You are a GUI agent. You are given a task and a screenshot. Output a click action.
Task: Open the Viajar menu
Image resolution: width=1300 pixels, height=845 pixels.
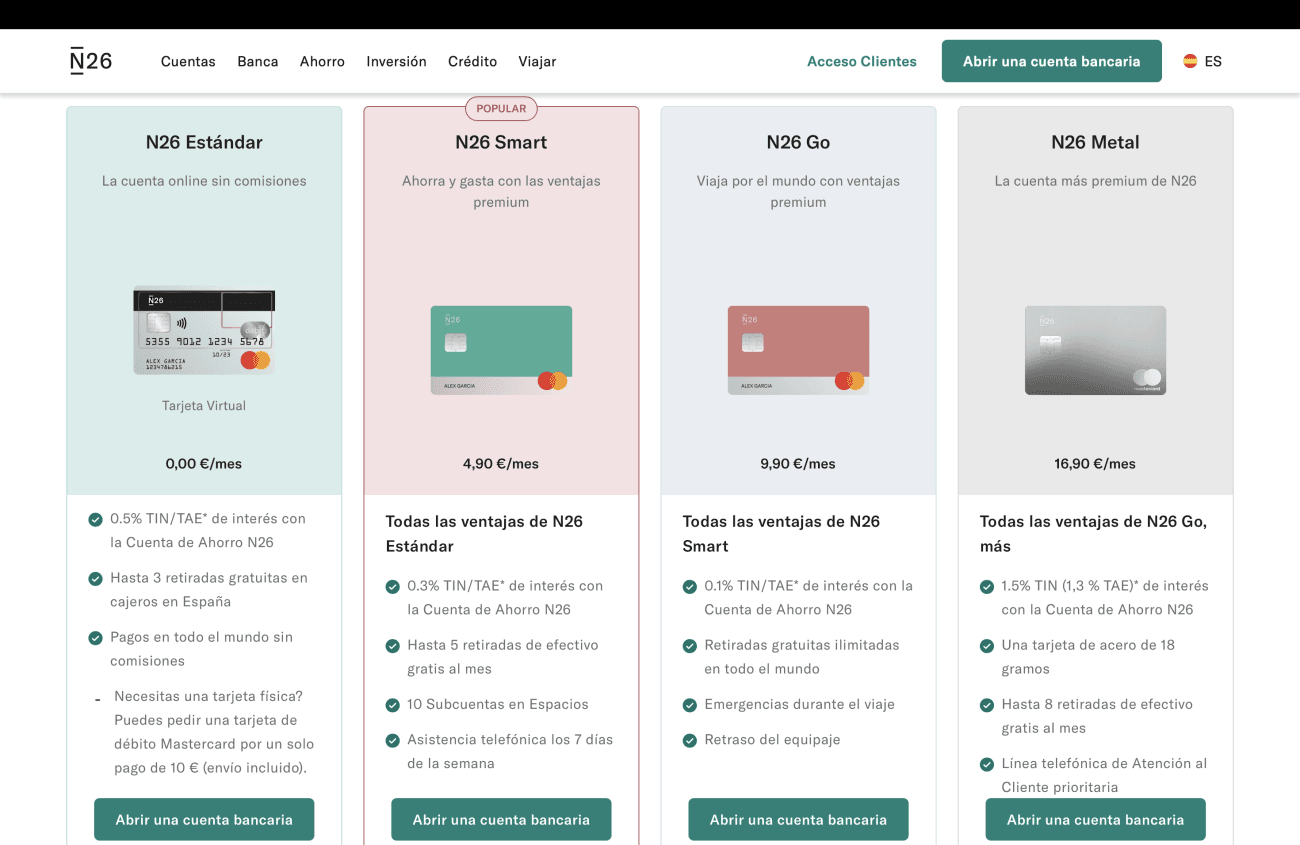point(537,61)
